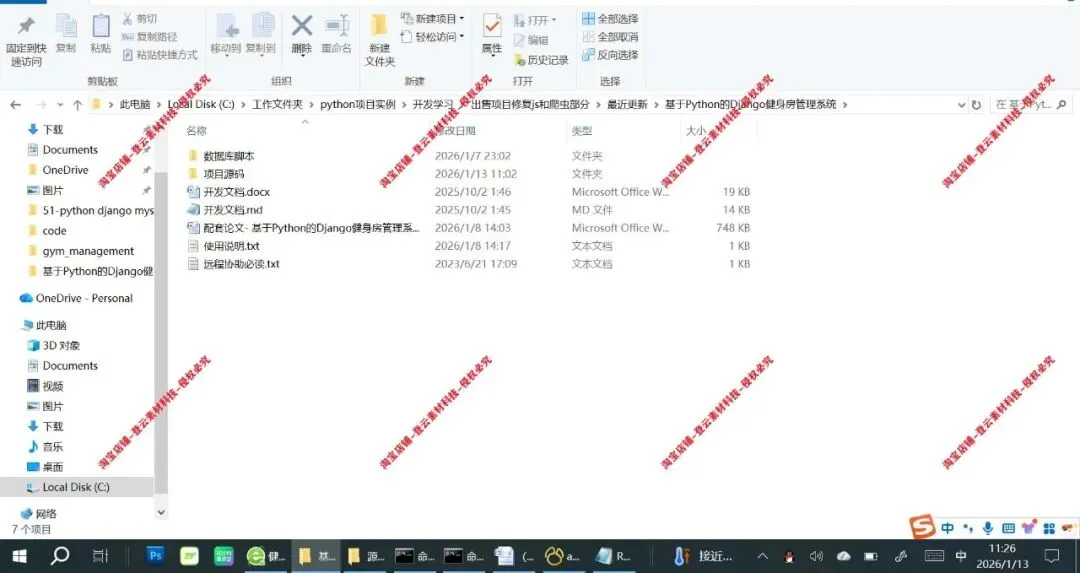This screenshot has height=573, width=1080.
Task: Select the 使用说明.txt file
Action: click(x=231, y=245)
